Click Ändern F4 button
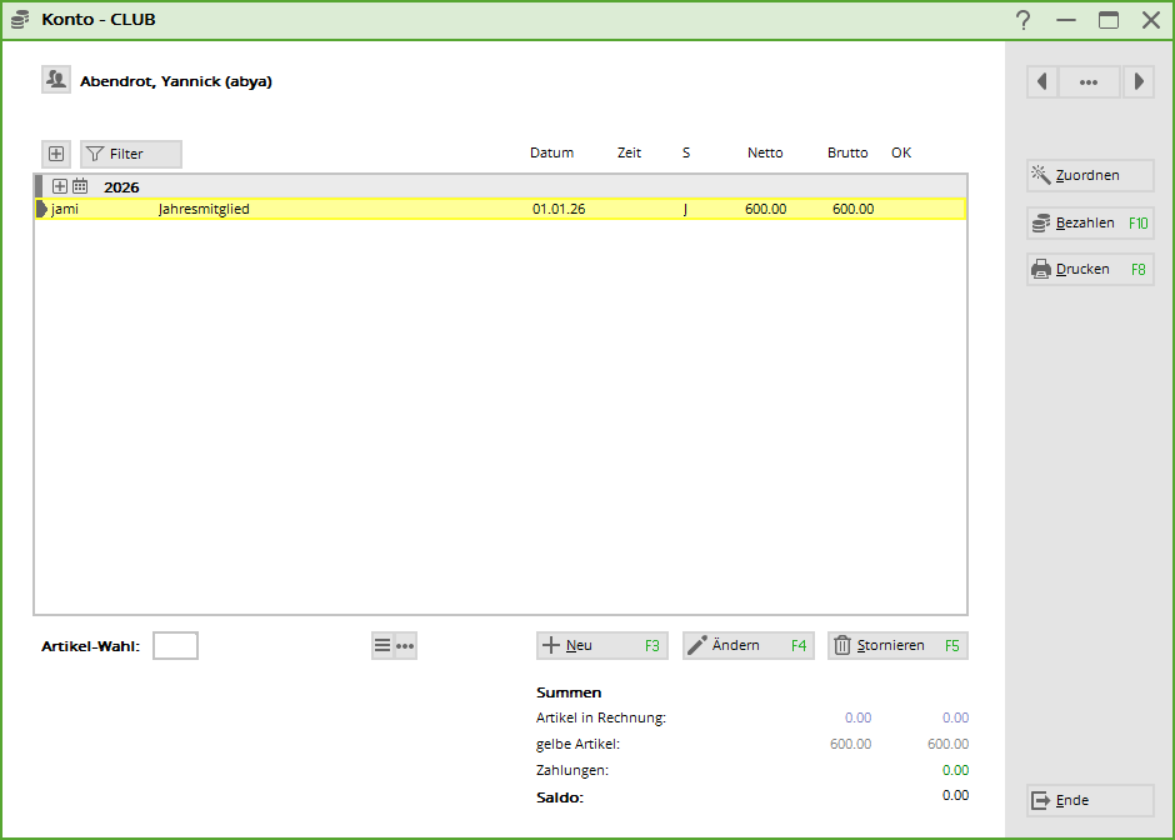The width and height of the screenshot is (1175, 840). tap(748, 646)
